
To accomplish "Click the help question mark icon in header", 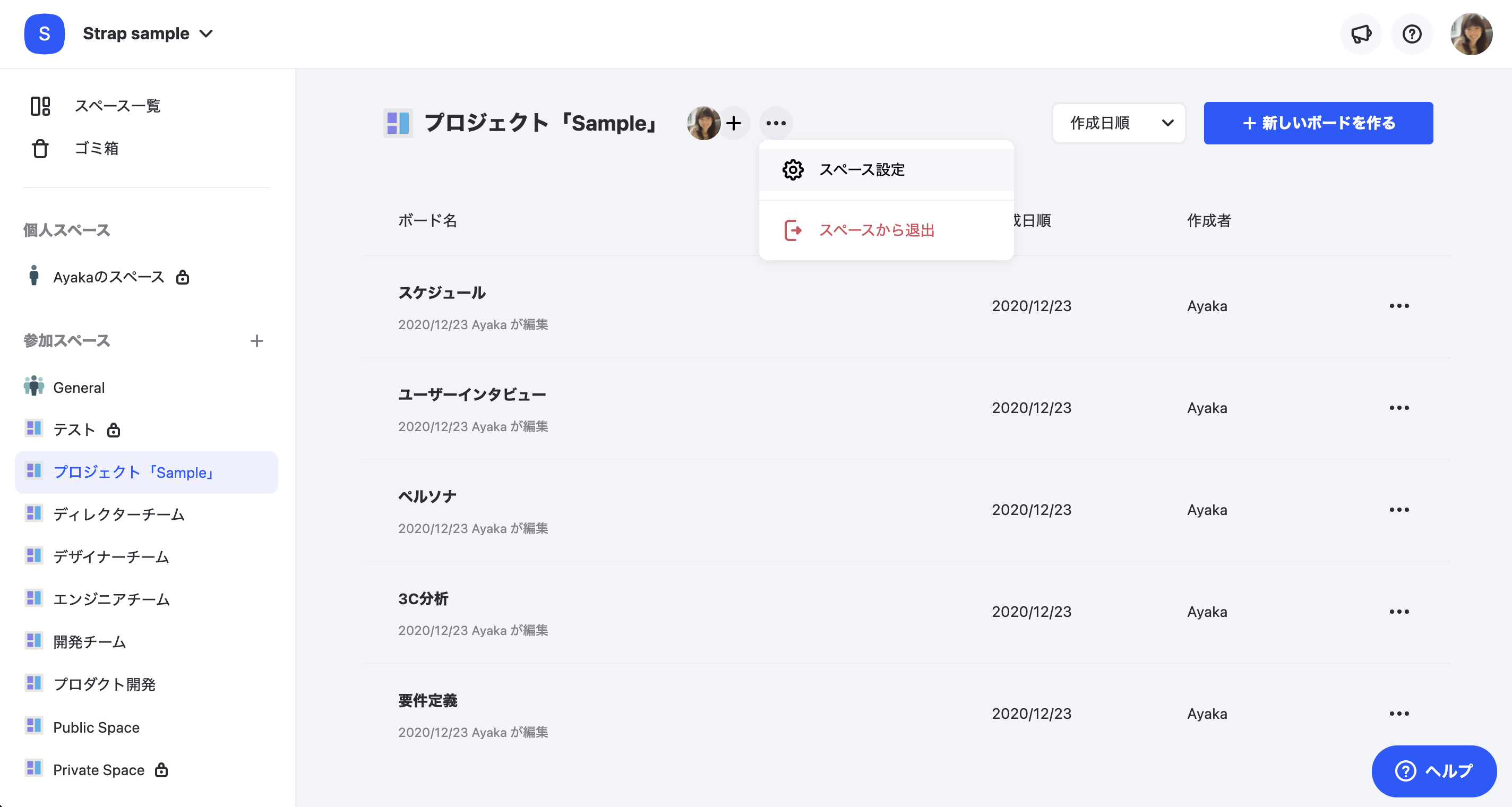I will (x=1412, y=34).
